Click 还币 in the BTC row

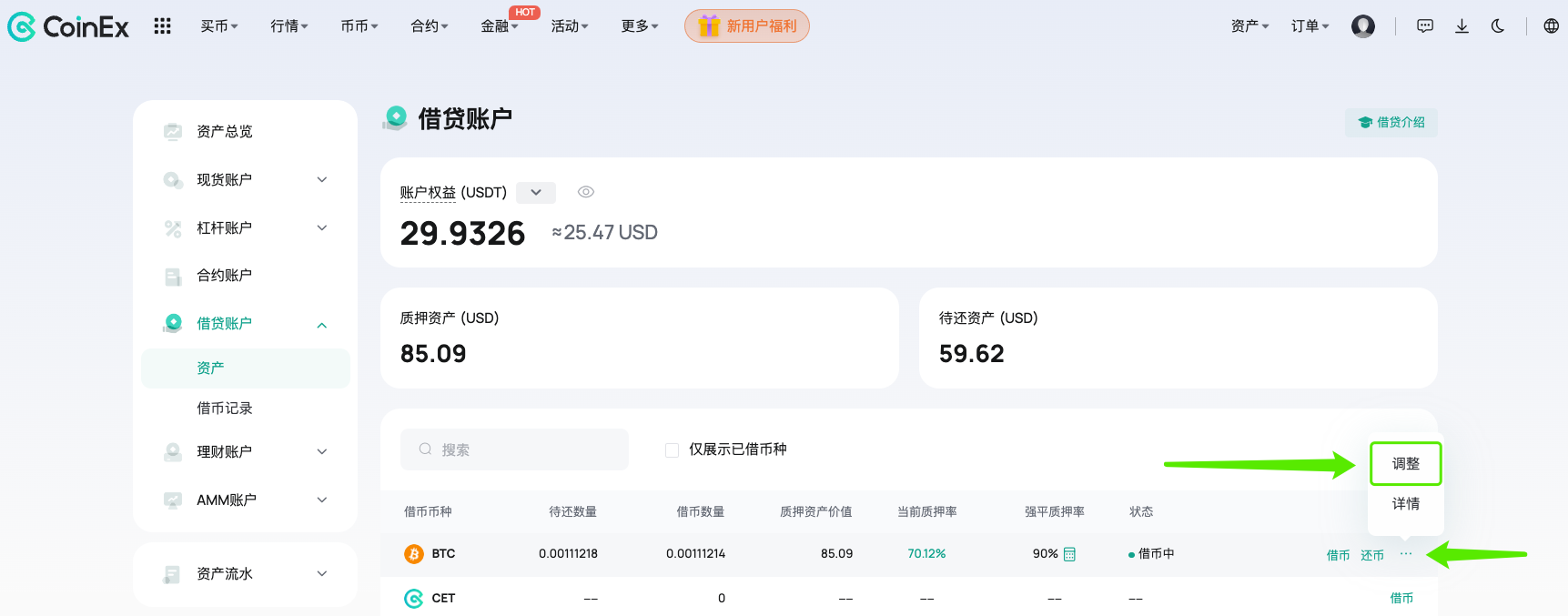pyautogui.click(x=1372, y=555)
